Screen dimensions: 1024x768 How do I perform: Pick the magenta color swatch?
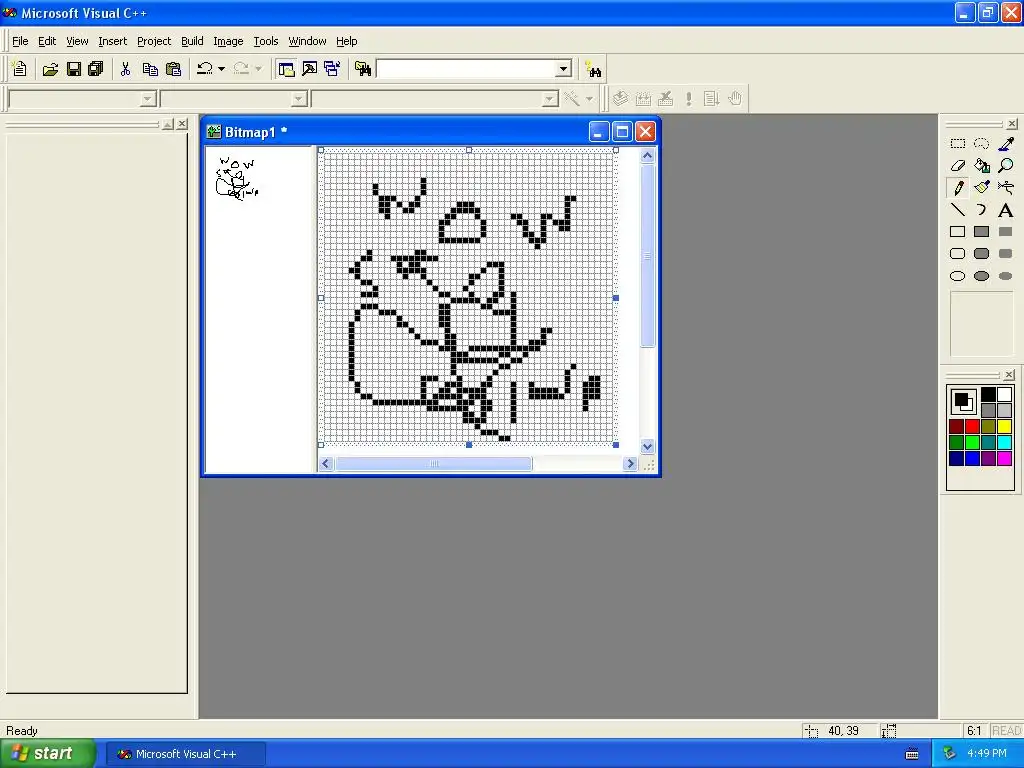(1004, 458)
